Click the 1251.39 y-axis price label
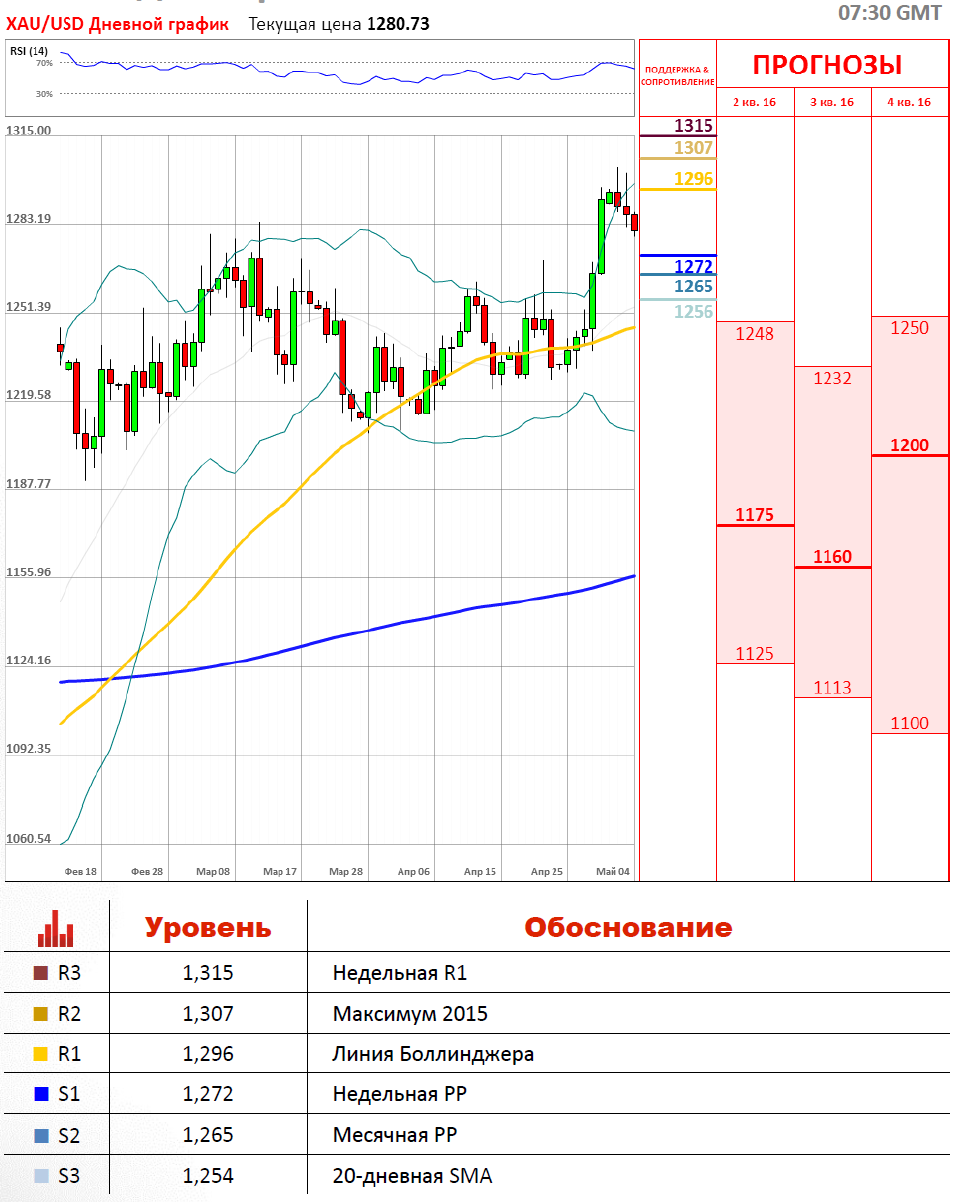 (x=28, y=307)
